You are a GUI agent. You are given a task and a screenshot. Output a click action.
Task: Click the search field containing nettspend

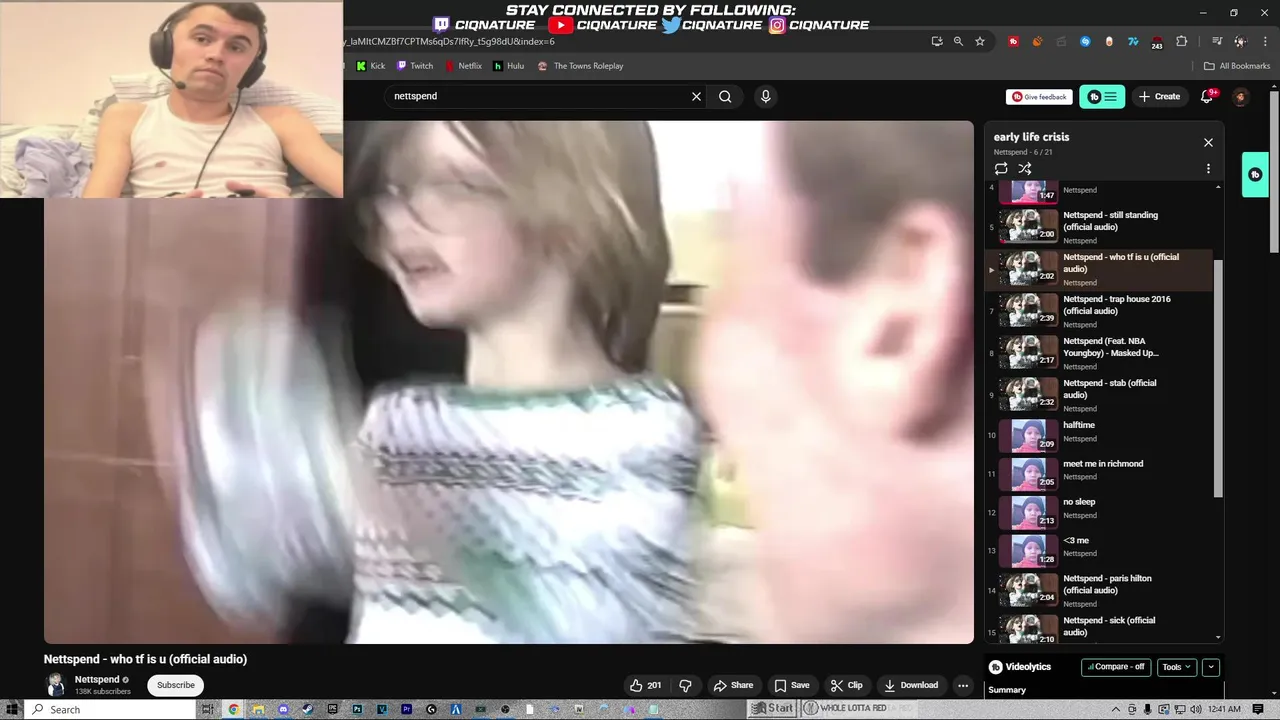[538, 96]
